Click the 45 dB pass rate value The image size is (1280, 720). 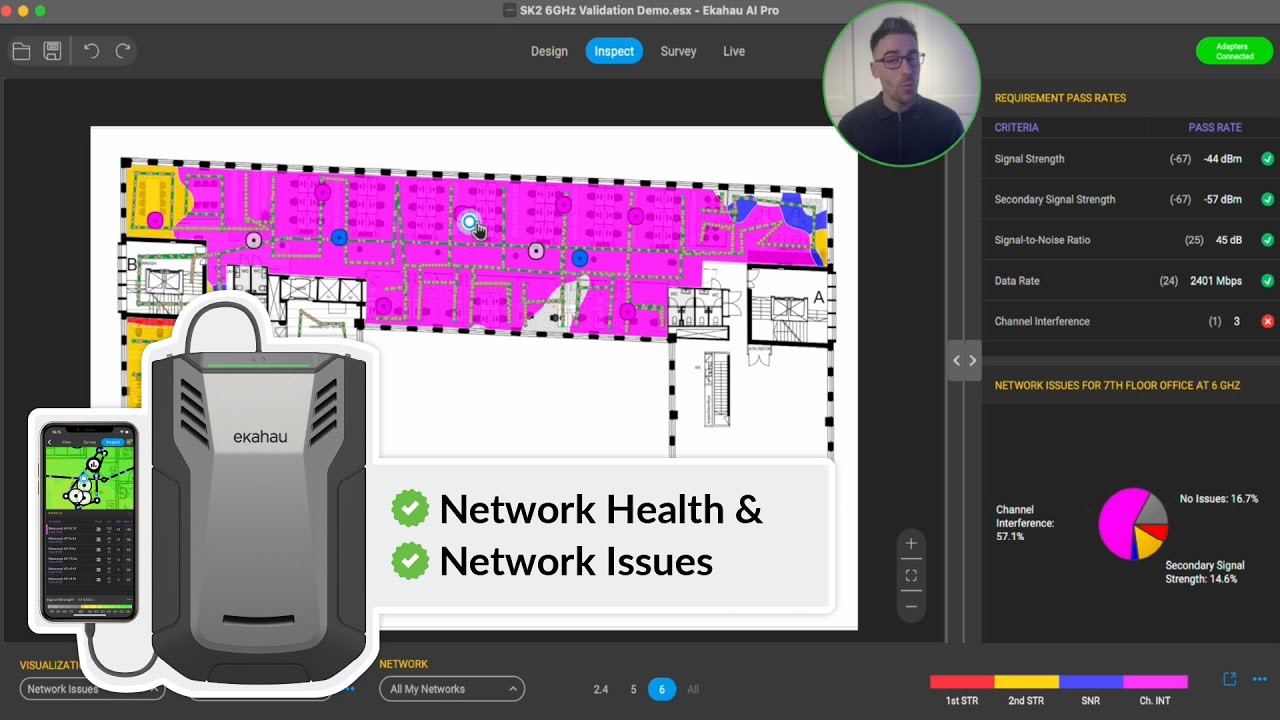pyautogui.click(x=1229, y=240)
